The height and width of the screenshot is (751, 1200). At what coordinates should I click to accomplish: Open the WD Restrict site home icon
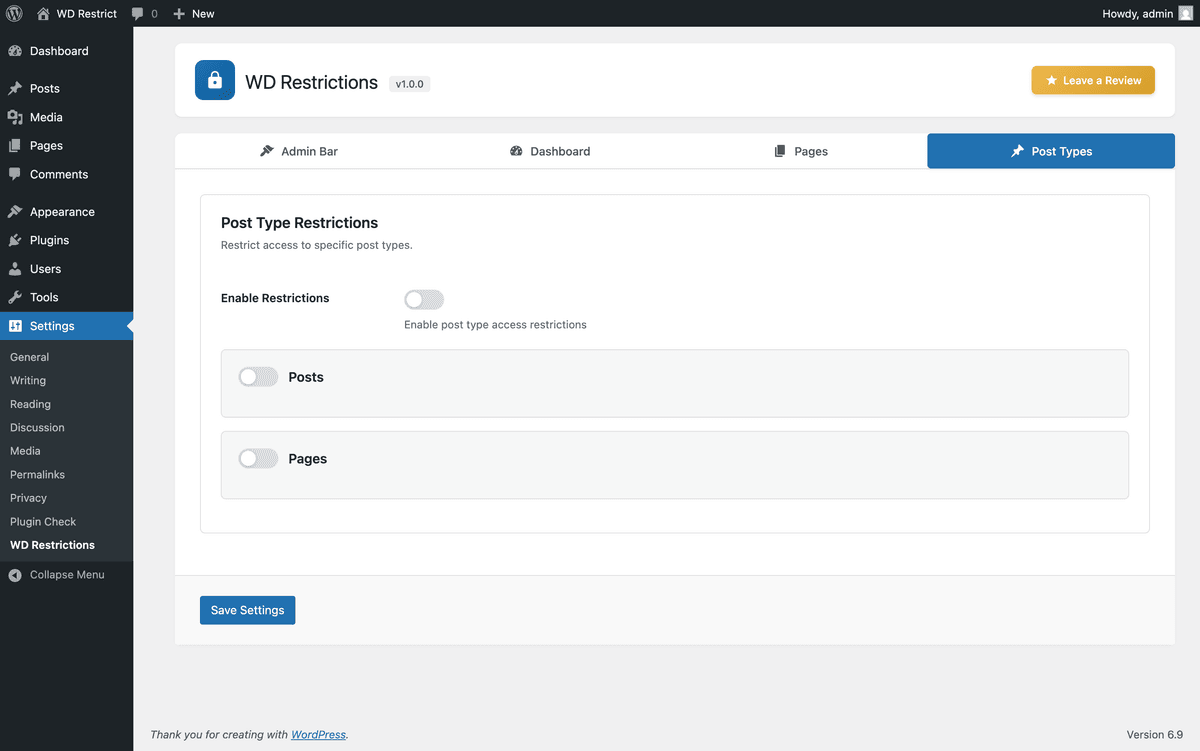(43, 14)
